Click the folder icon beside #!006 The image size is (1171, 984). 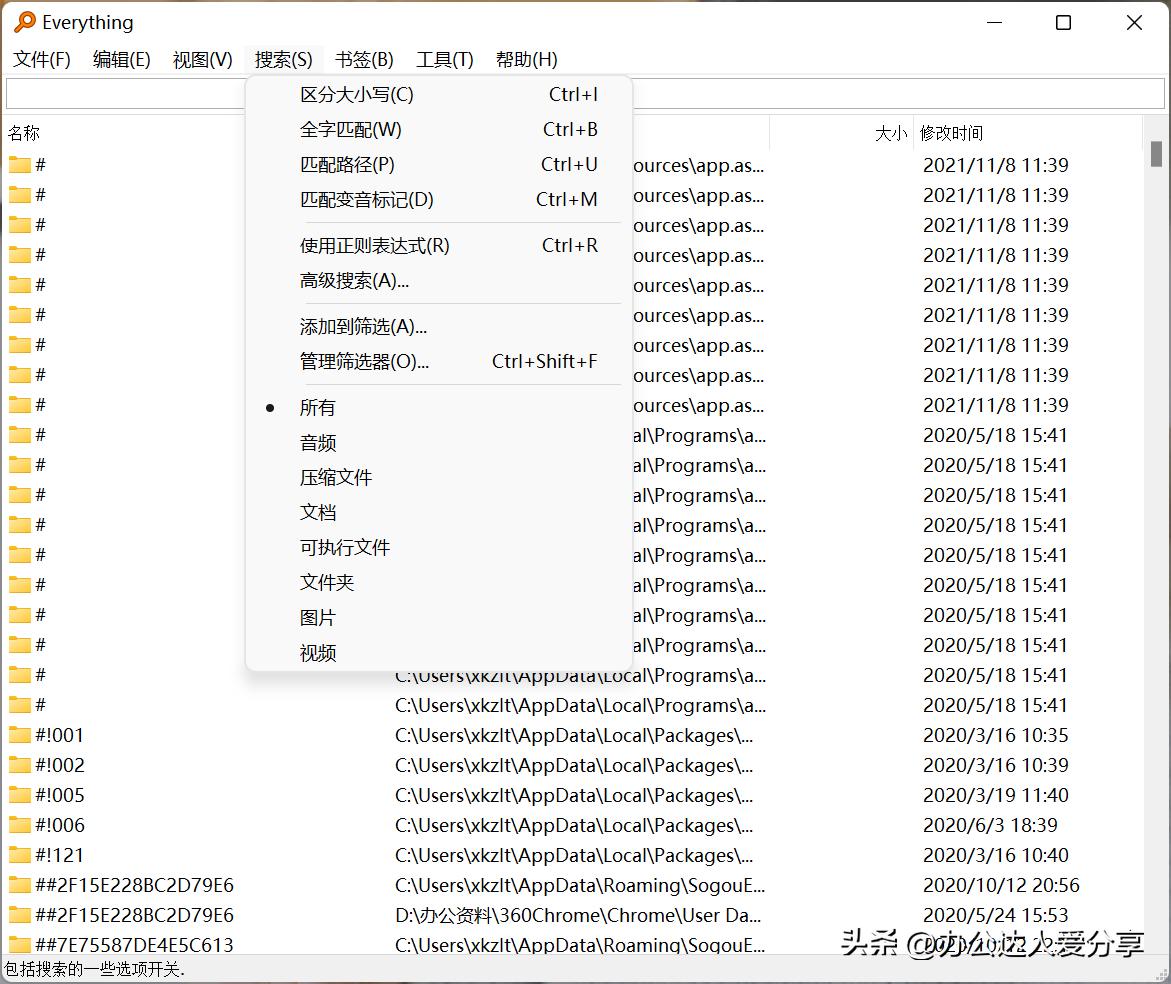18,825
